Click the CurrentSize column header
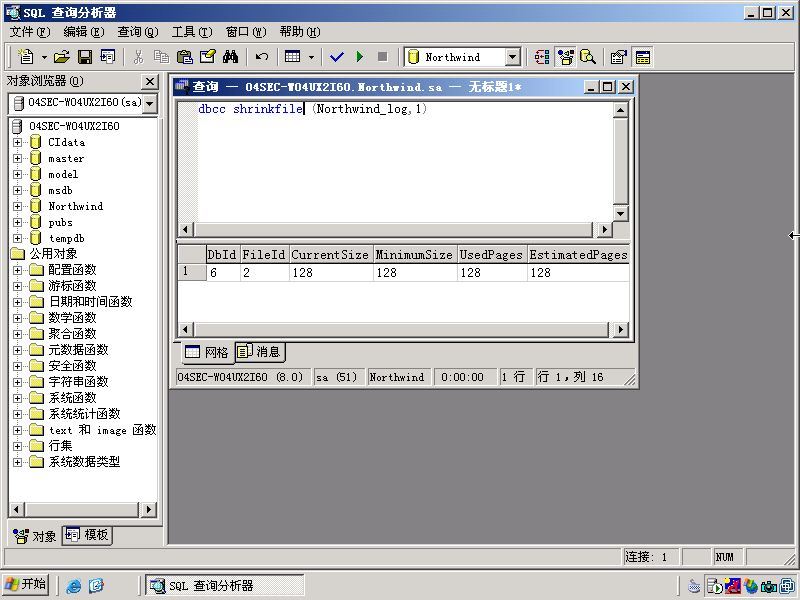 point(330,255)
